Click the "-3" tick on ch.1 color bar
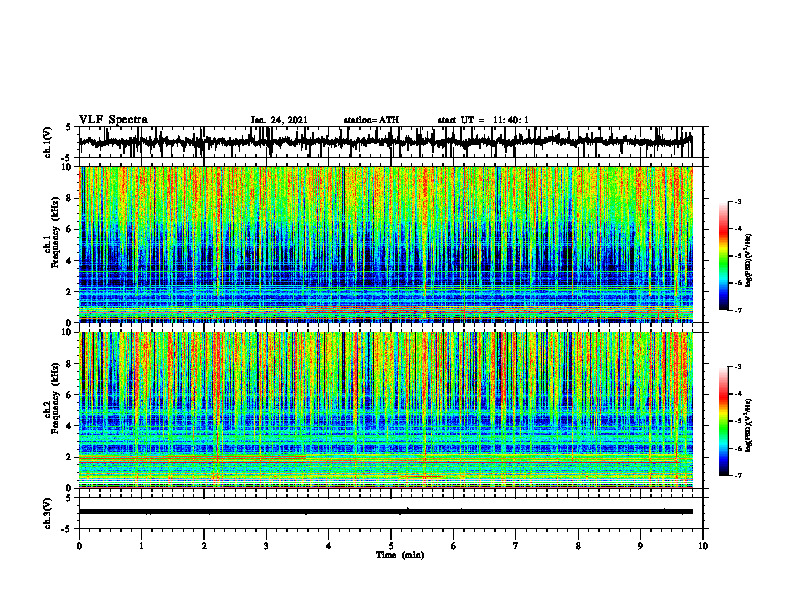Viewport: 792px width, 612px height. 738,201
